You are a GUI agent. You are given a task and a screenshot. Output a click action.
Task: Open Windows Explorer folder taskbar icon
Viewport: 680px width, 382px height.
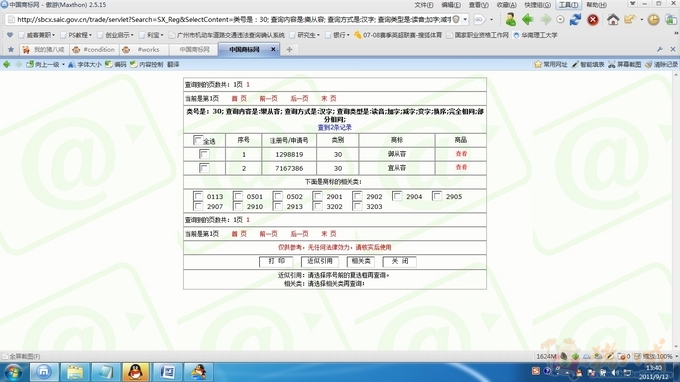75,372
